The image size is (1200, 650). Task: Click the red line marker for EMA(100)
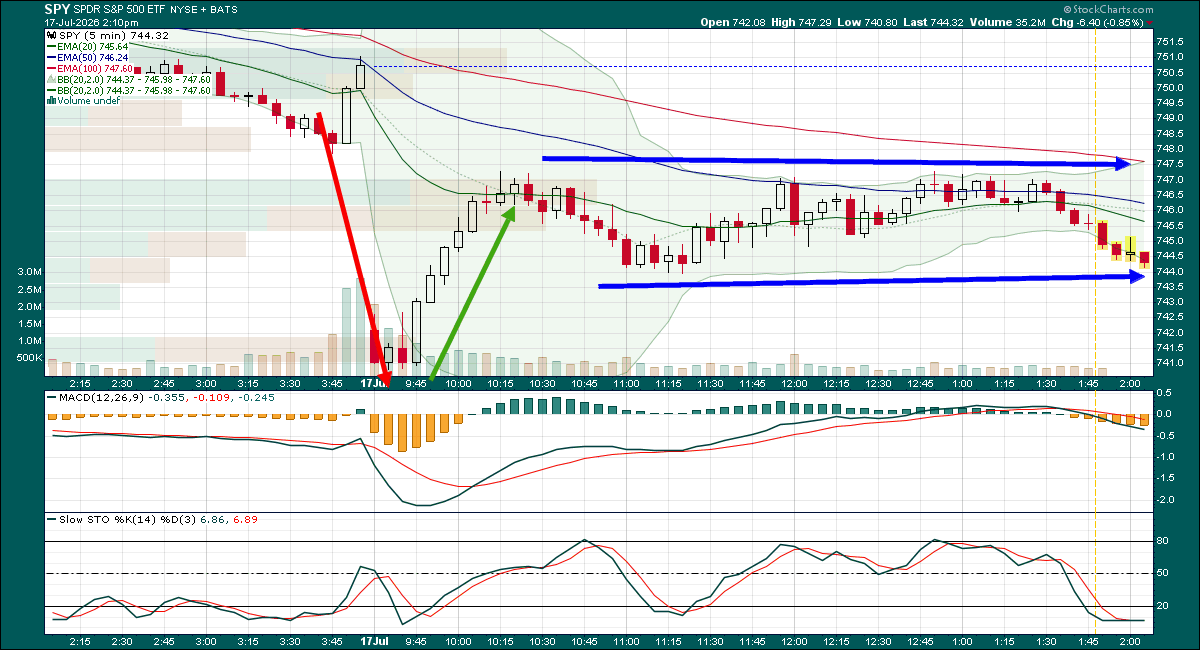[54, 68]
